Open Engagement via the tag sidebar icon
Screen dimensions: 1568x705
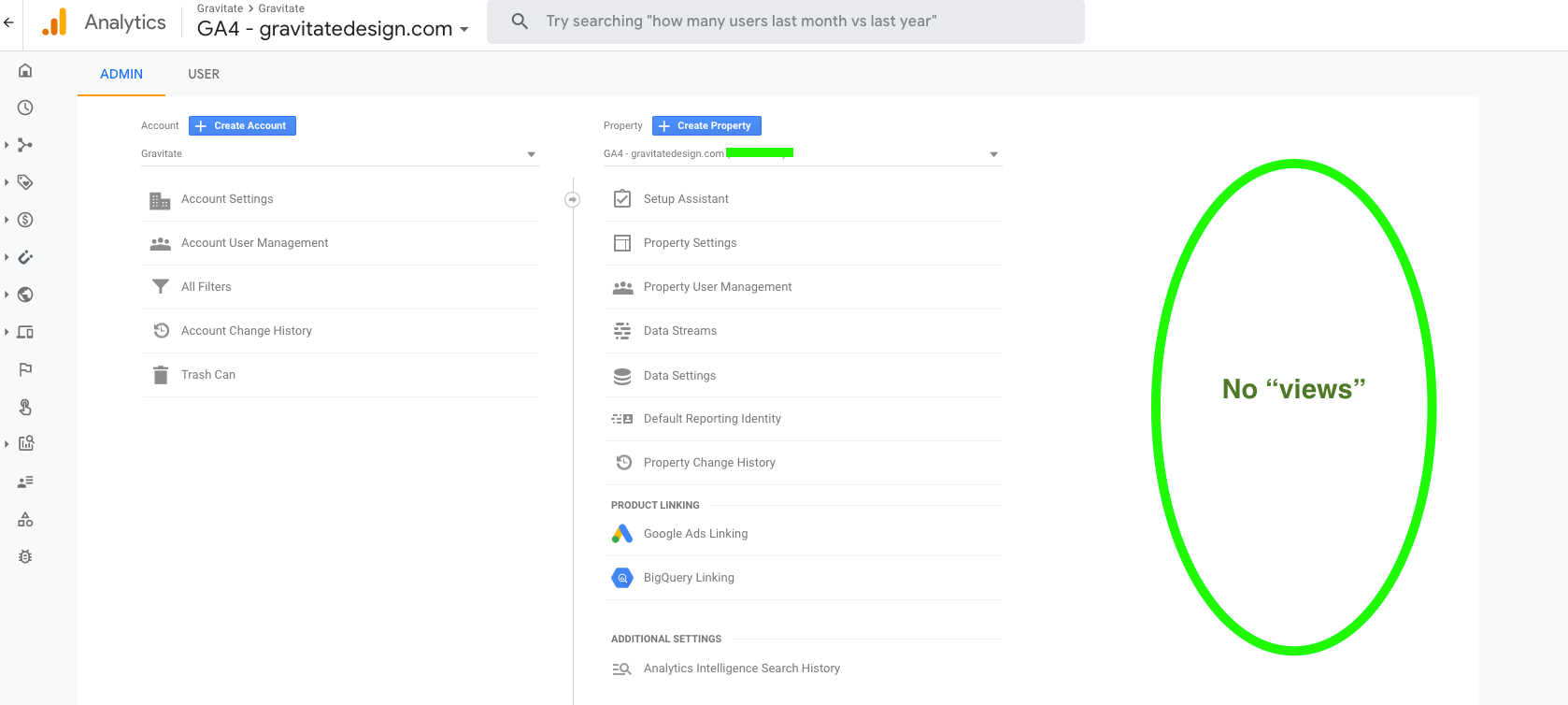[25, 182]
